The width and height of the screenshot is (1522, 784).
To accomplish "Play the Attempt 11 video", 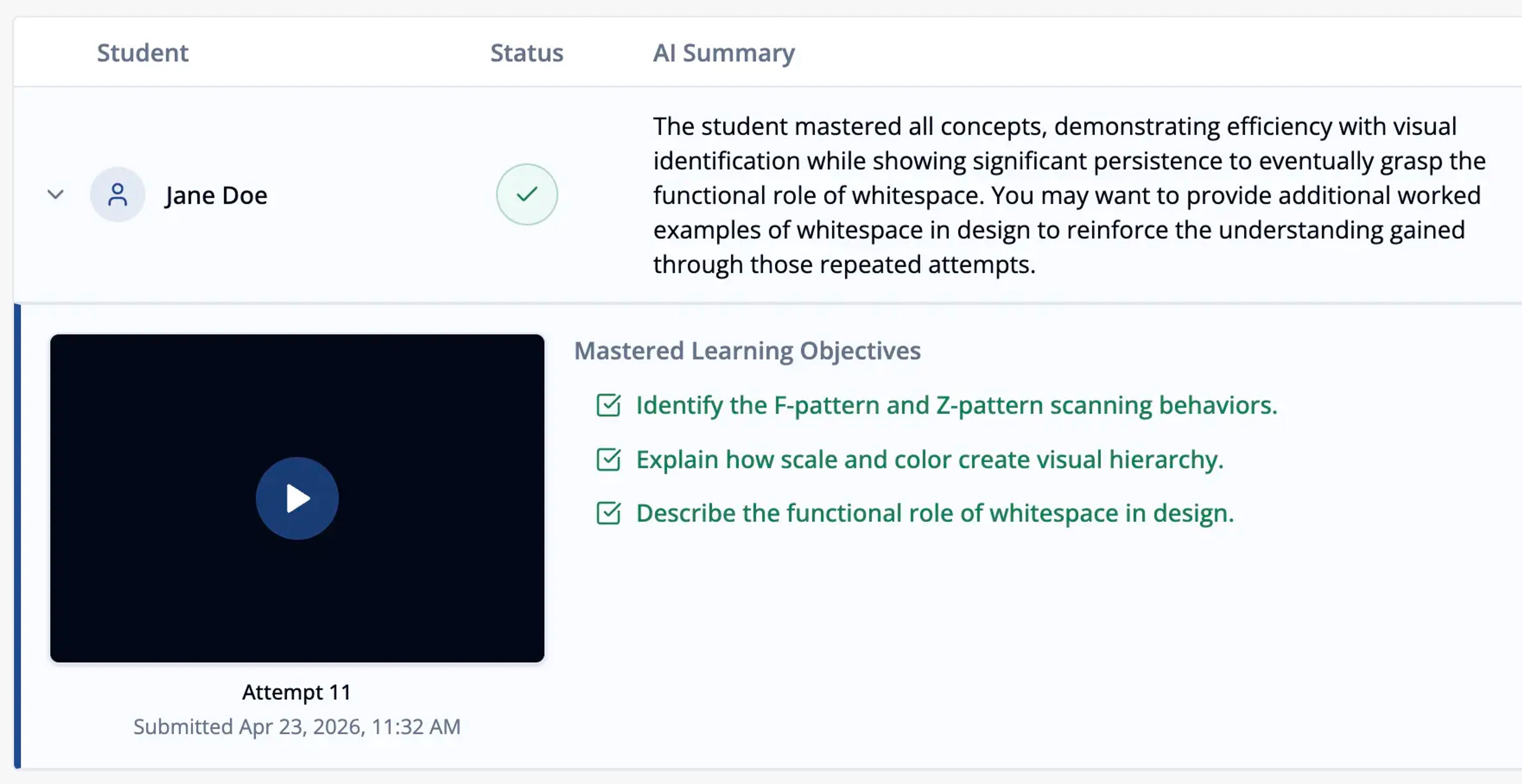I will point(297,498).
